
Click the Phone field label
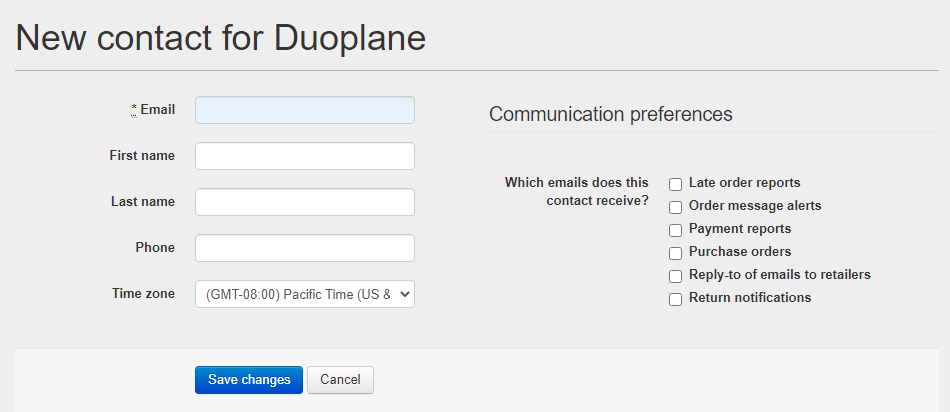(x=155, y=248)
